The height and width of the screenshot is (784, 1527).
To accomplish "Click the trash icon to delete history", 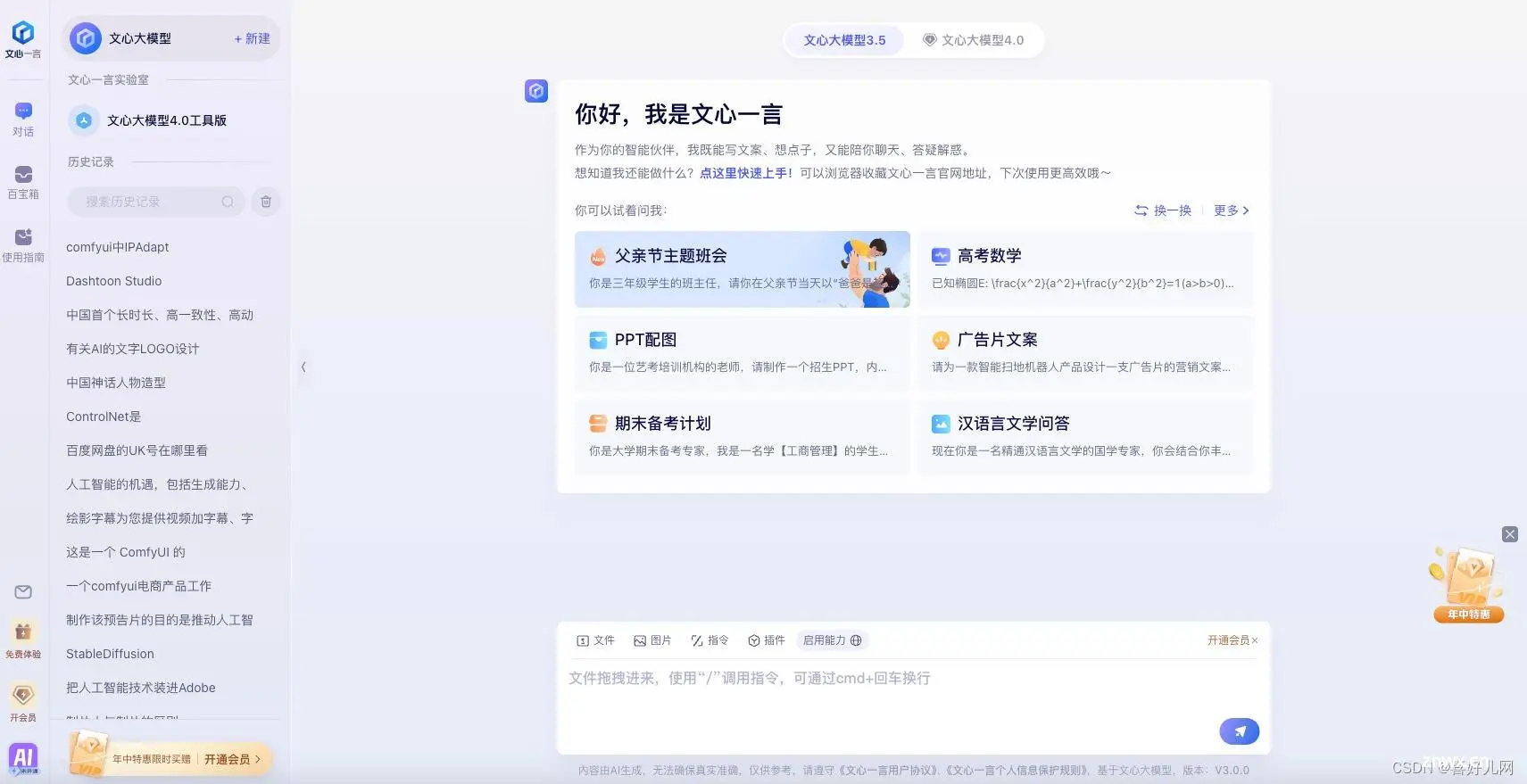I will pyautogui.click(x=266, y=202).
